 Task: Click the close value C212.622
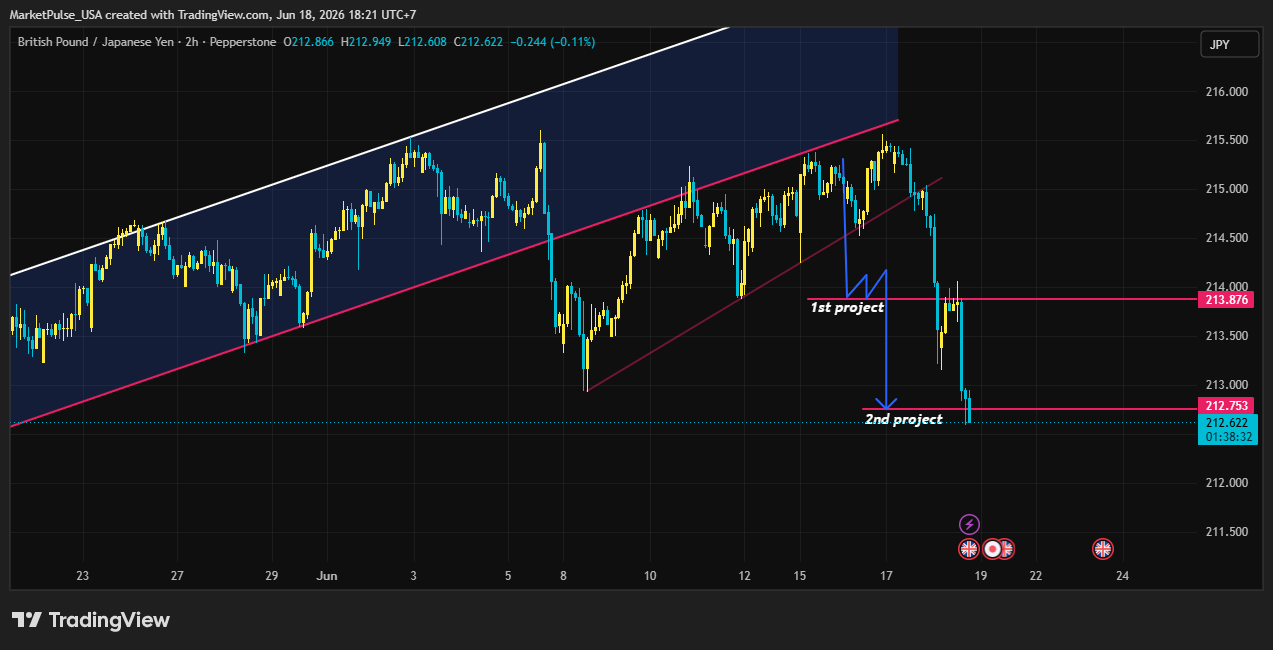tap(480, 42)
